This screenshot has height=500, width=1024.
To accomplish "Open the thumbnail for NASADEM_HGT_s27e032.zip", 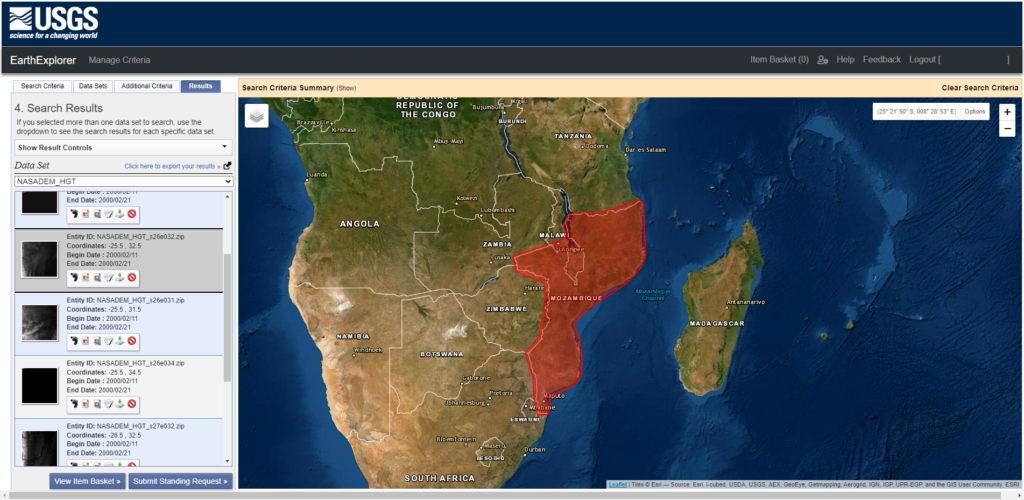I will pyautogui.click(x=39, y=447).
